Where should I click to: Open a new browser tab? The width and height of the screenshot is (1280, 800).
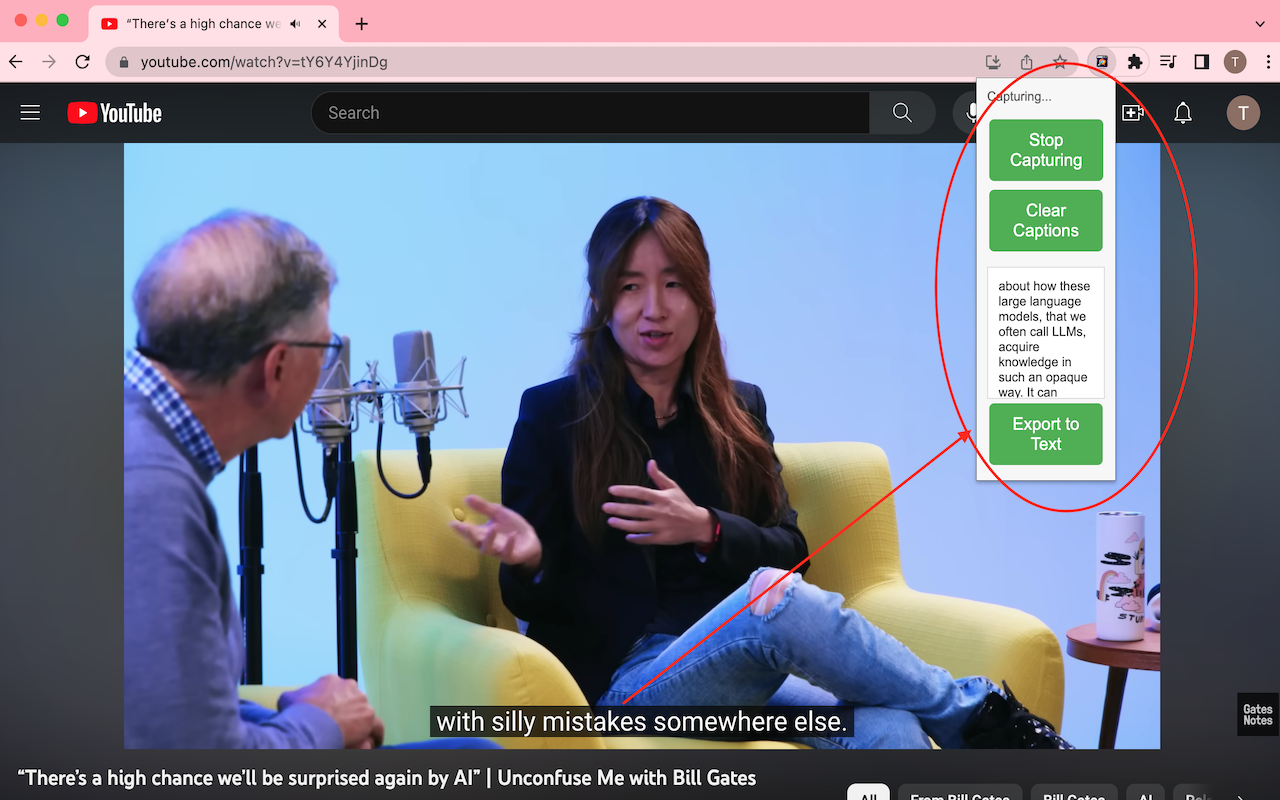tap(362, 24)
